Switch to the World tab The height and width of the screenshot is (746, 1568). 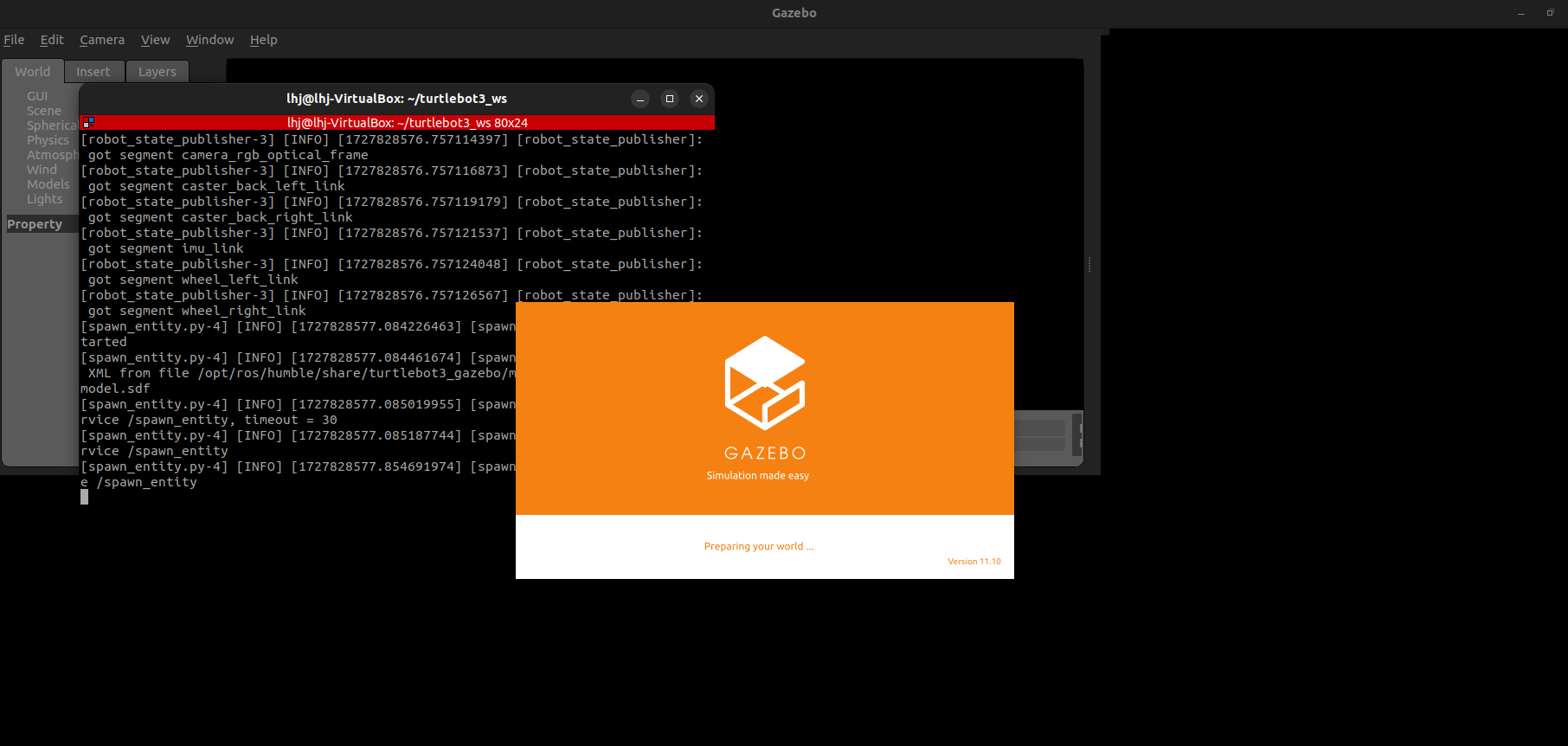(x=33, y=72)
